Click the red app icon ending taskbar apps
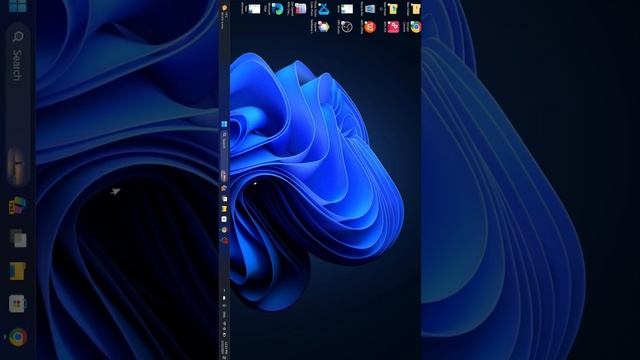Viewport: 640px width, 360px height. point(224,240)
